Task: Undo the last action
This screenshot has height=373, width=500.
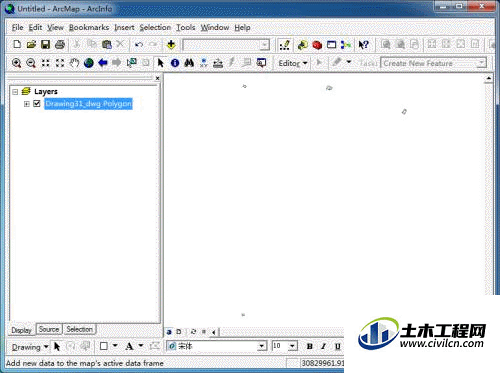Action: [x=139, y=45]
